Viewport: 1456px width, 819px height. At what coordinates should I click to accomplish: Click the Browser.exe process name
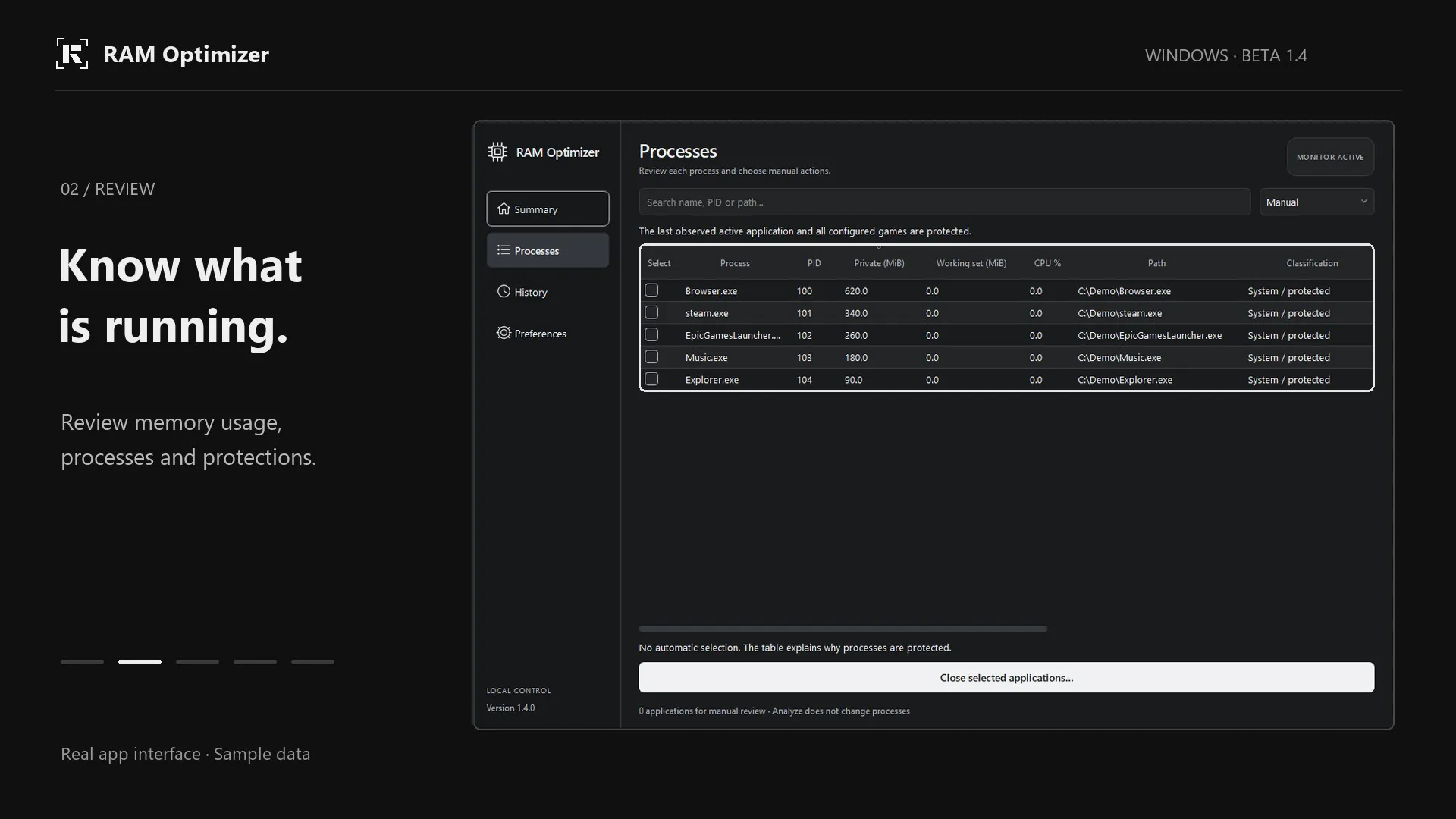(x=711, y=291)
